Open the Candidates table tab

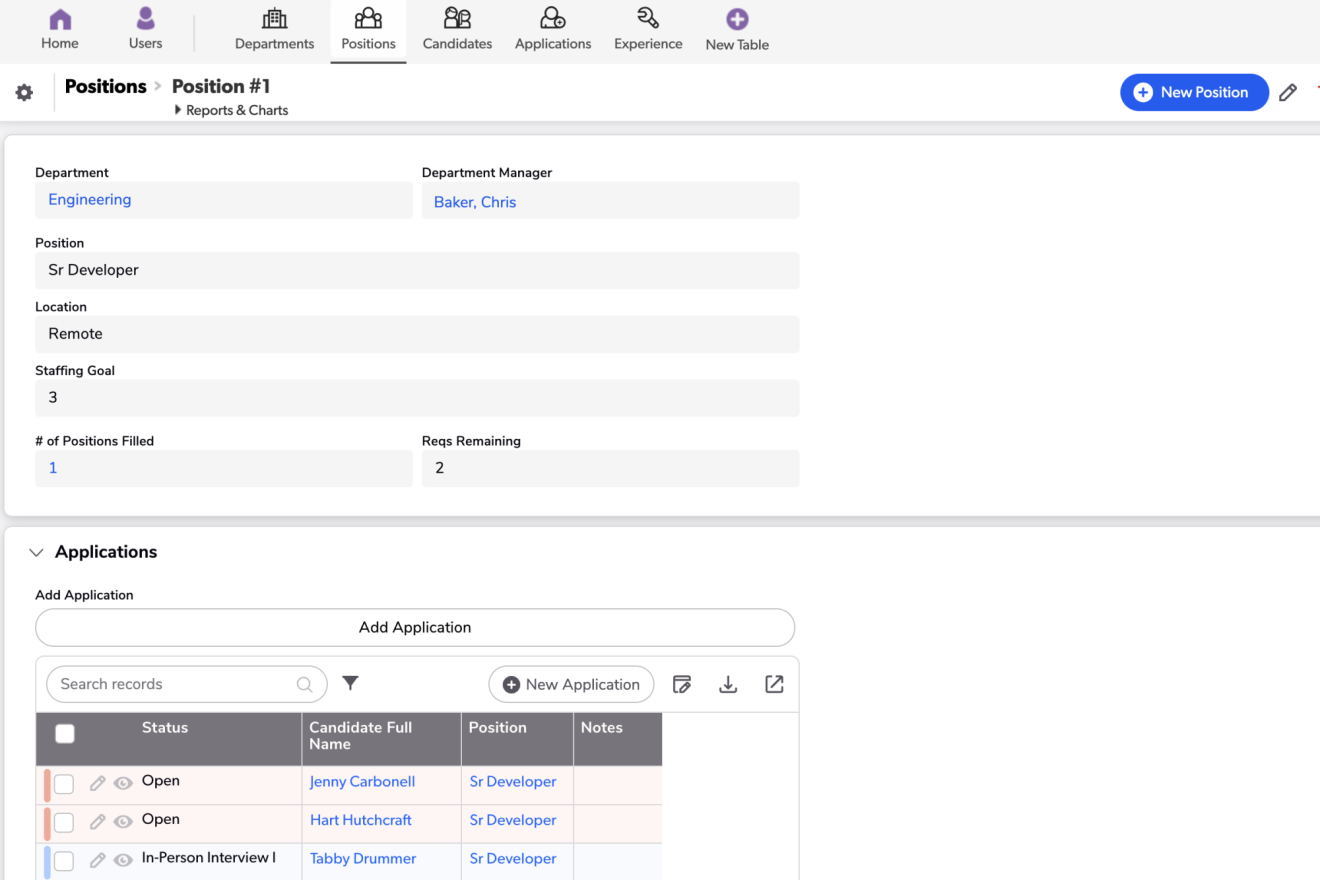(457, 30)
